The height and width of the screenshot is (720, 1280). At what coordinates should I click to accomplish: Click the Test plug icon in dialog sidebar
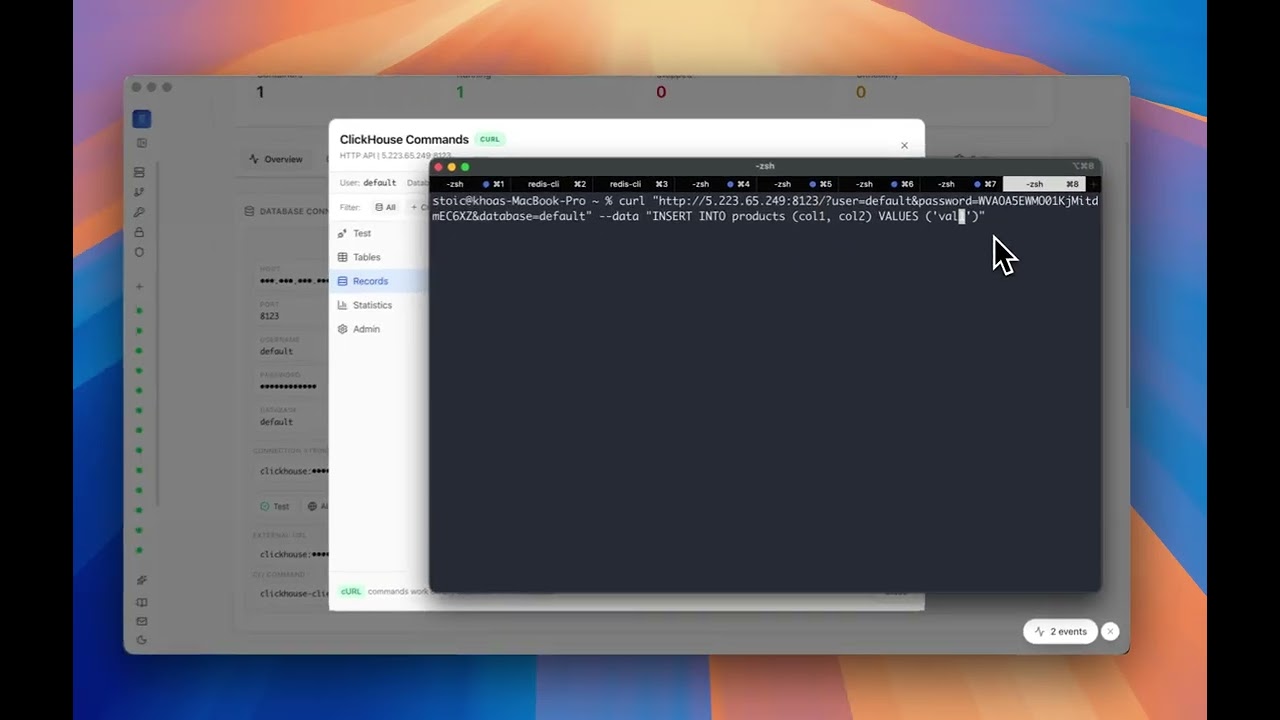coord(342,233)
